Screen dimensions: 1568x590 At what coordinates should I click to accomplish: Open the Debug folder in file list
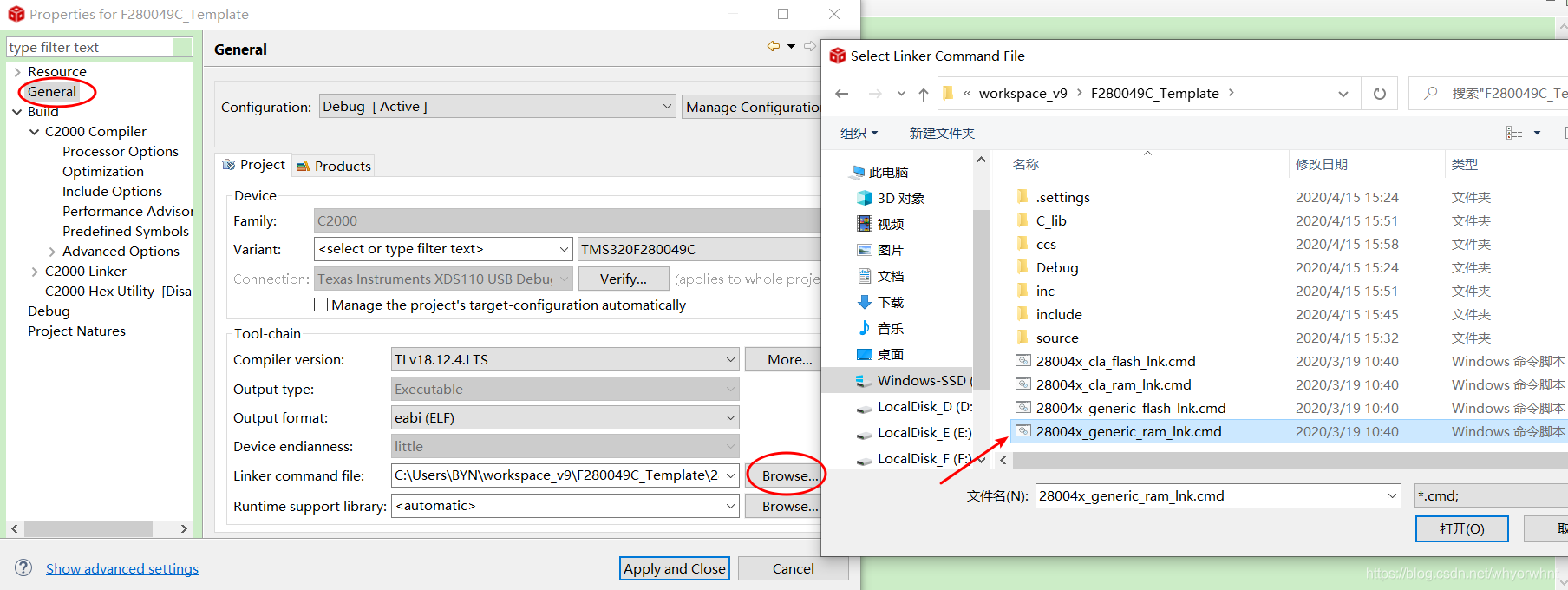click(1056, 267)
